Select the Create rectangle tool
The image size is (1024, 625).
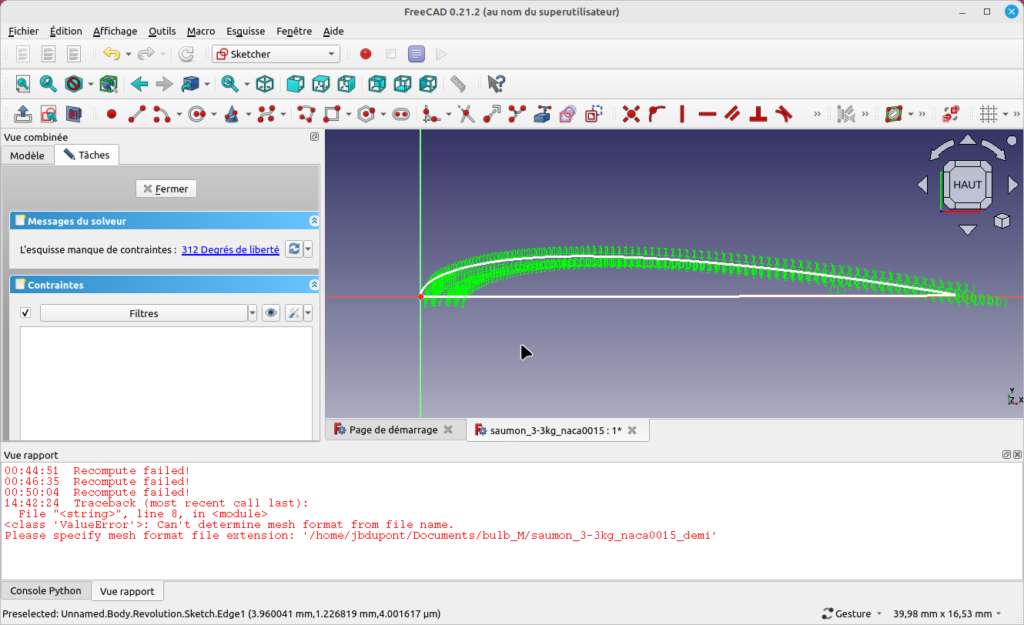coord(332,114)
